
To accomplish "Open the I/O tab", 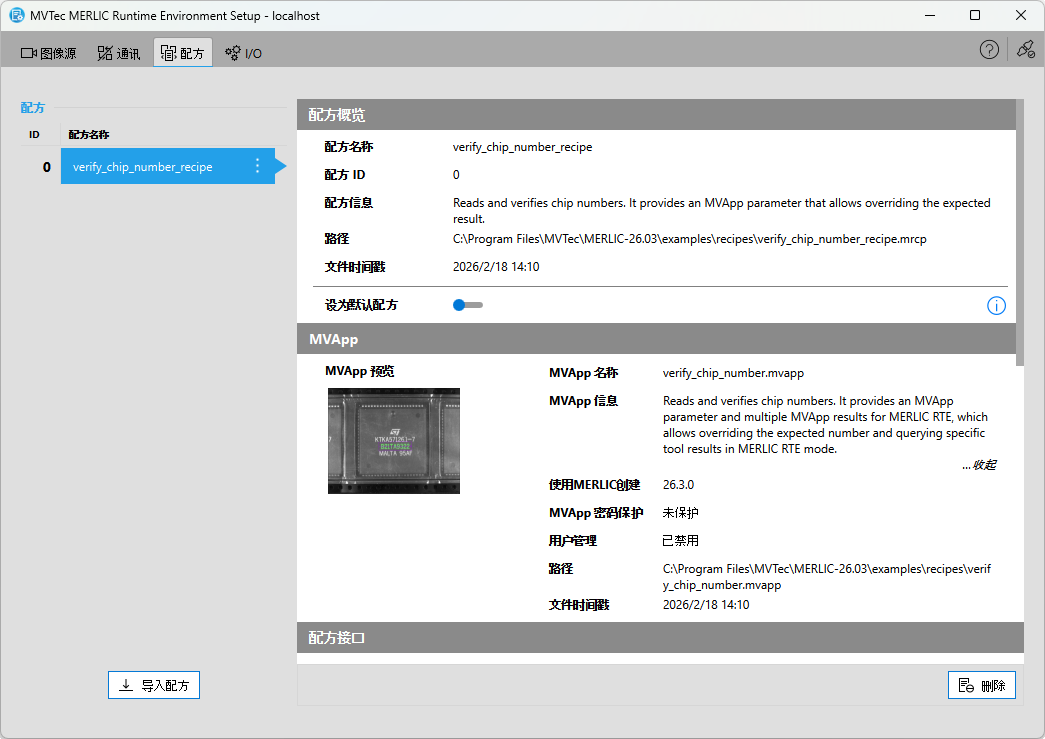I will [243, 53].
